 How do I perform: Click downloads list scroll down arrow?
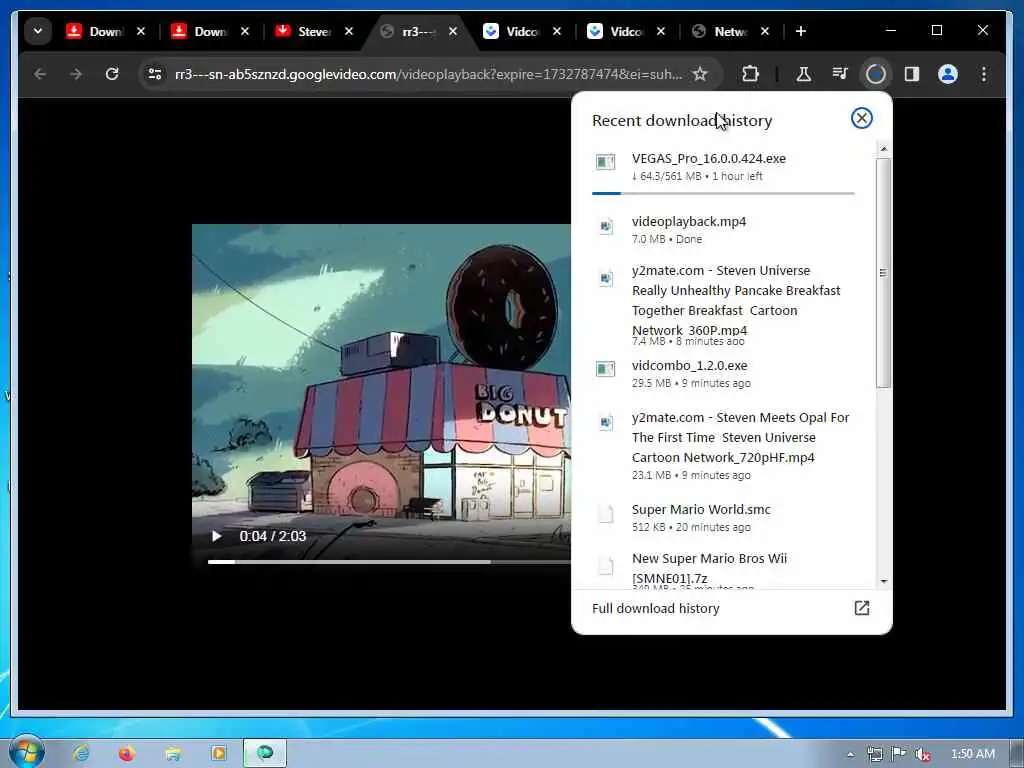pos(883,581)
